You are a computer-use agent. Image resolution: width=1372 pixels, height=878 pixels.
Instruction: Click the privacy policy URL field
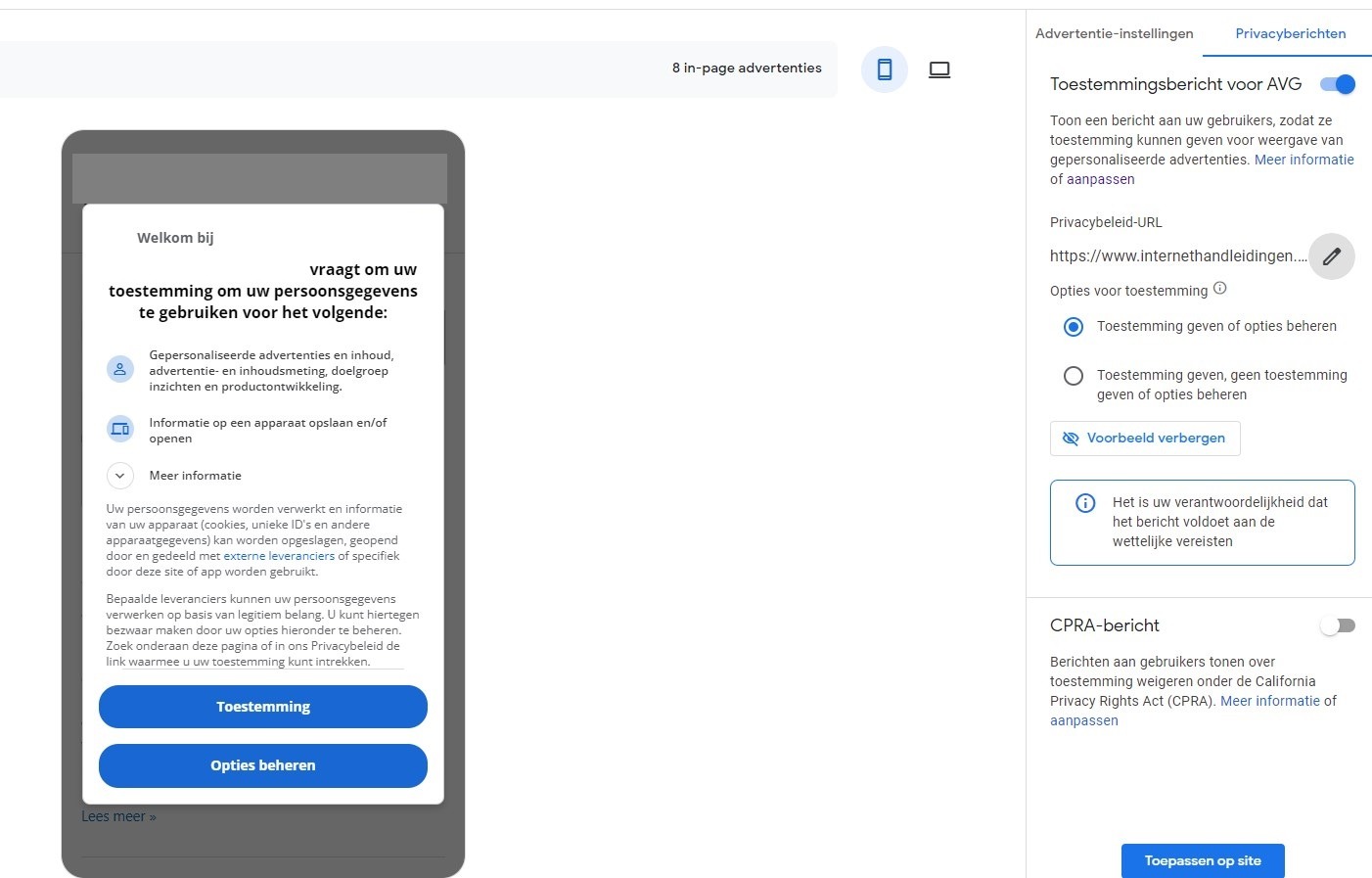1178,256
